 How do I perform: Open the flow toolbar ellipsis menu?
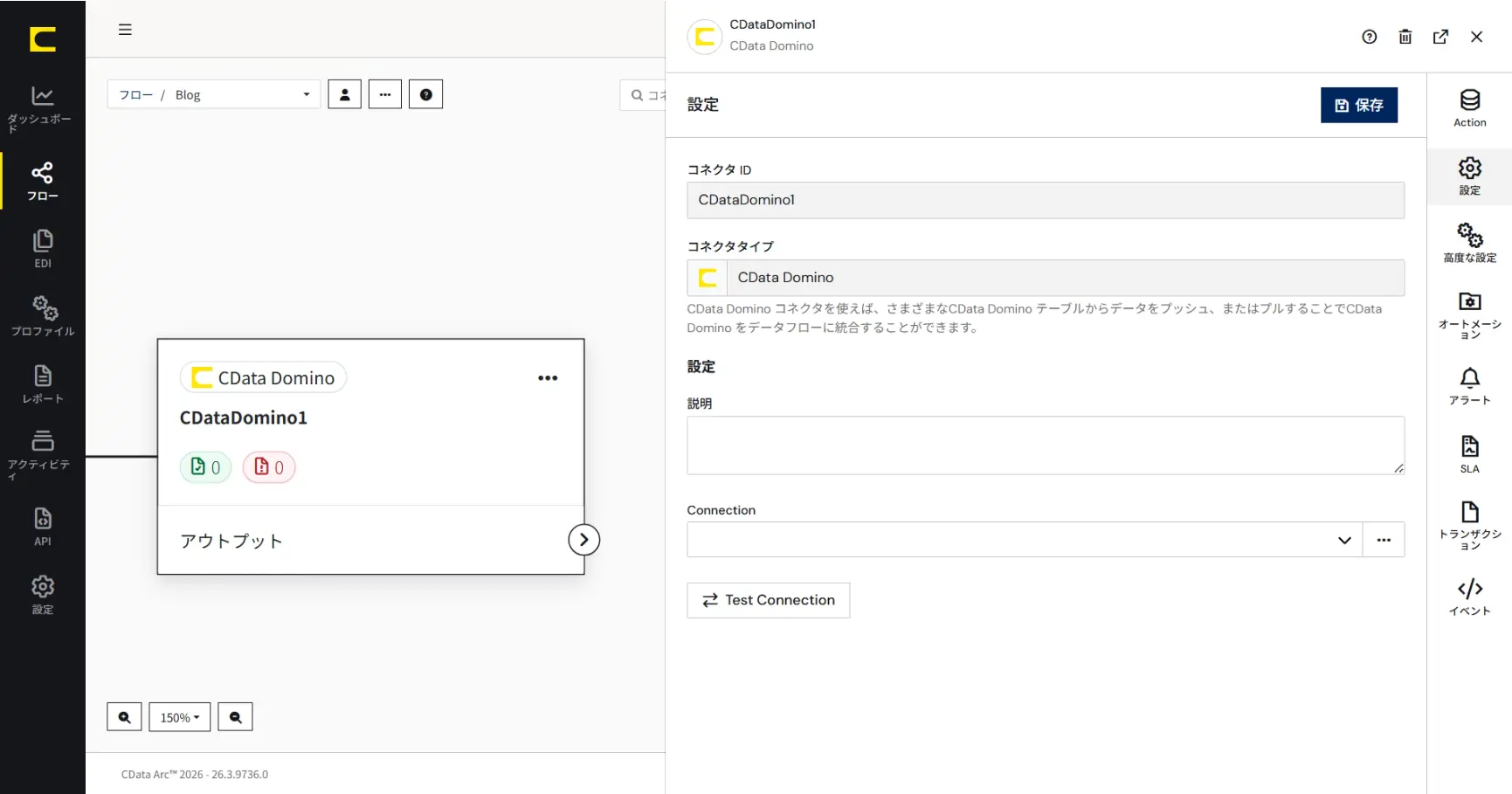385,94
